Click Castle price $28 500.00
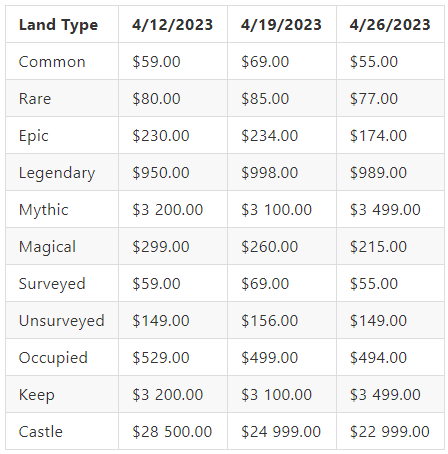The height and width of the screenshot is (454, 448). 172,432
